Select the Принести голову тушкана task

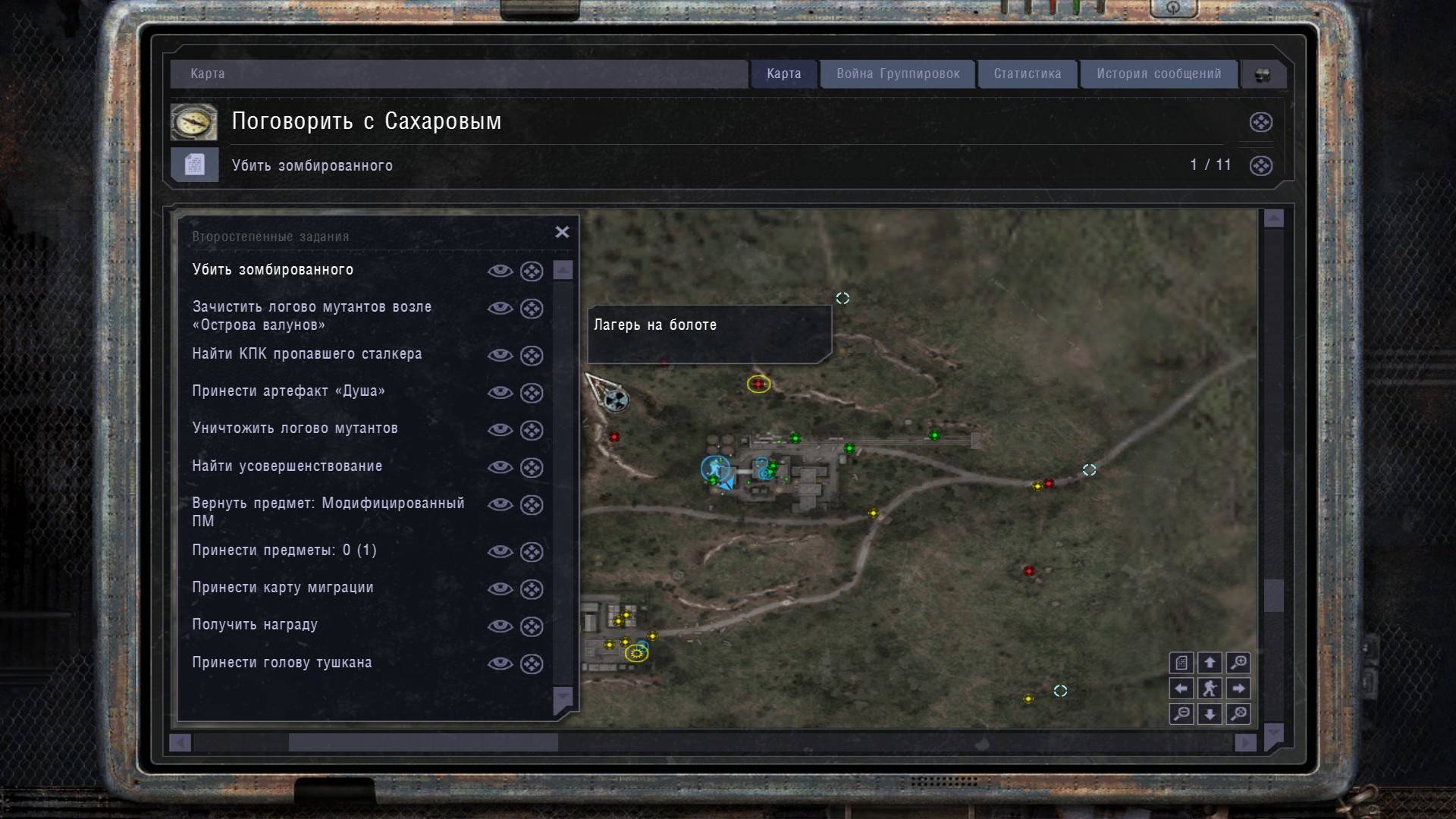point(282,663)
